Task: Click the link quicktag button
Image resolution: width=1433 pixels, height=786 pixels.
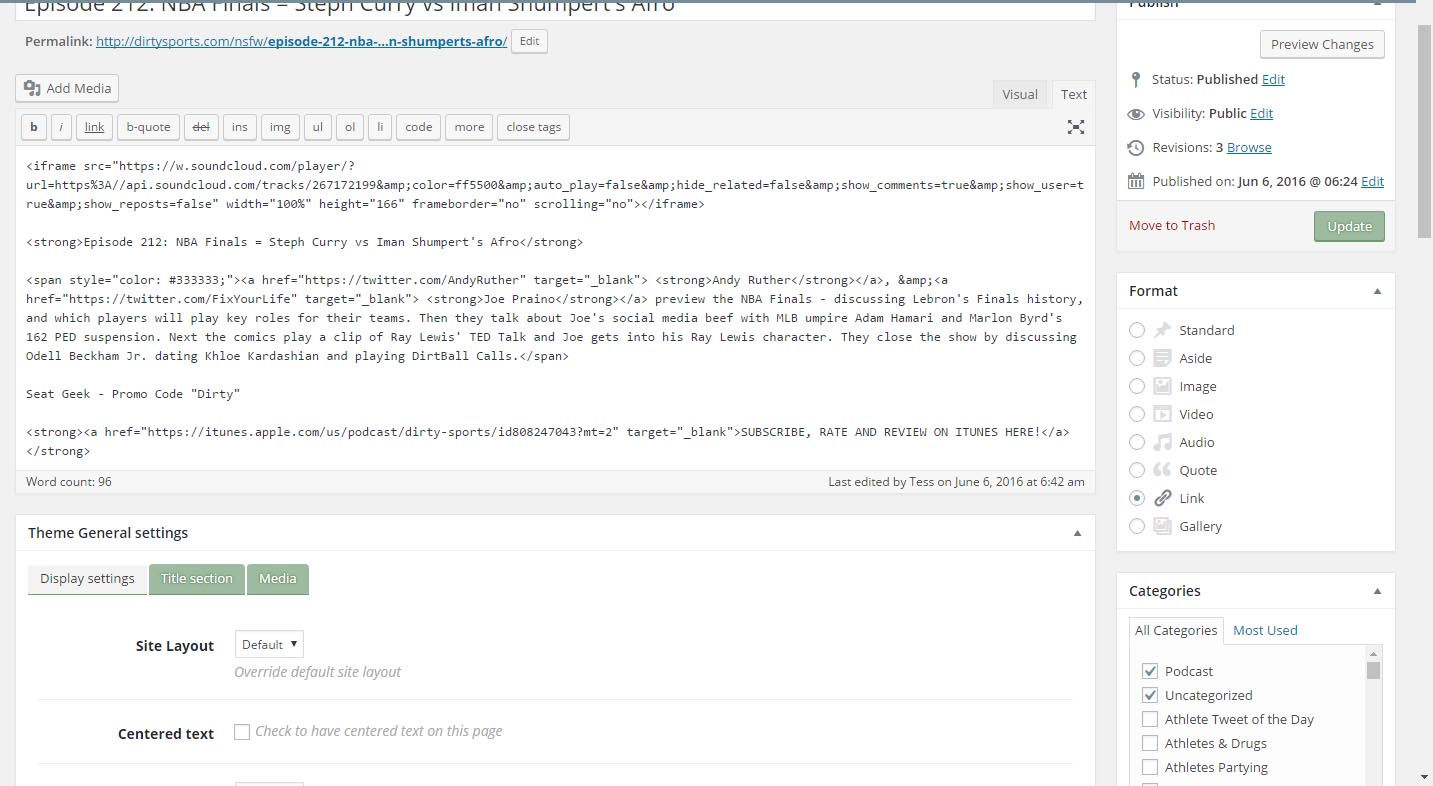Action: (94, 127)
